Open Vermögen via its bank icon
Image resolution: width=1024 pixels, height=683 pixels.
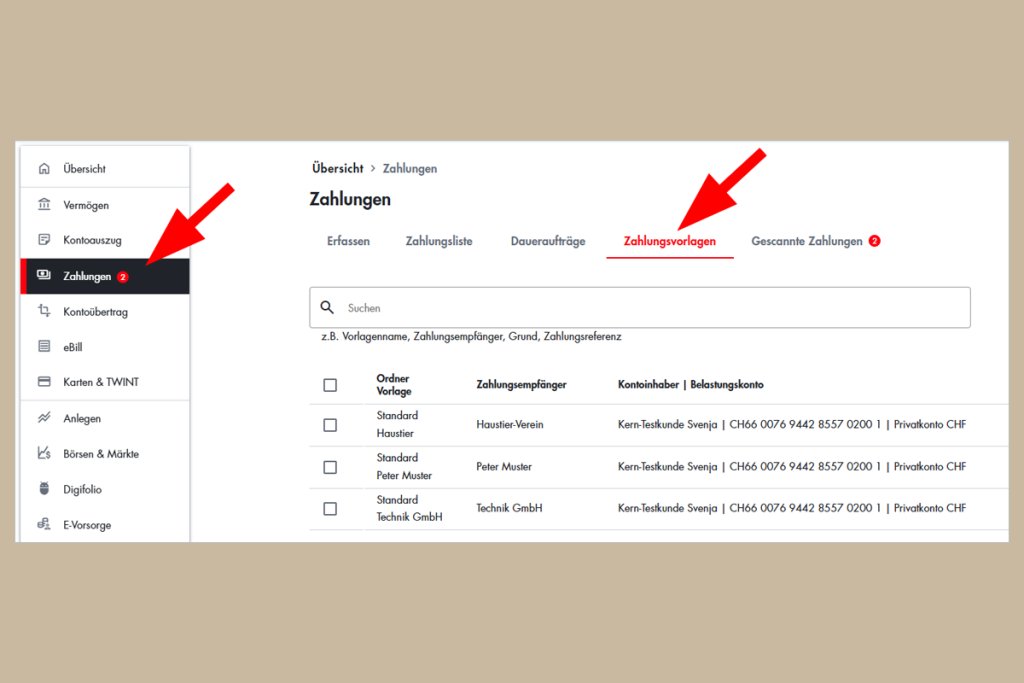44,205
